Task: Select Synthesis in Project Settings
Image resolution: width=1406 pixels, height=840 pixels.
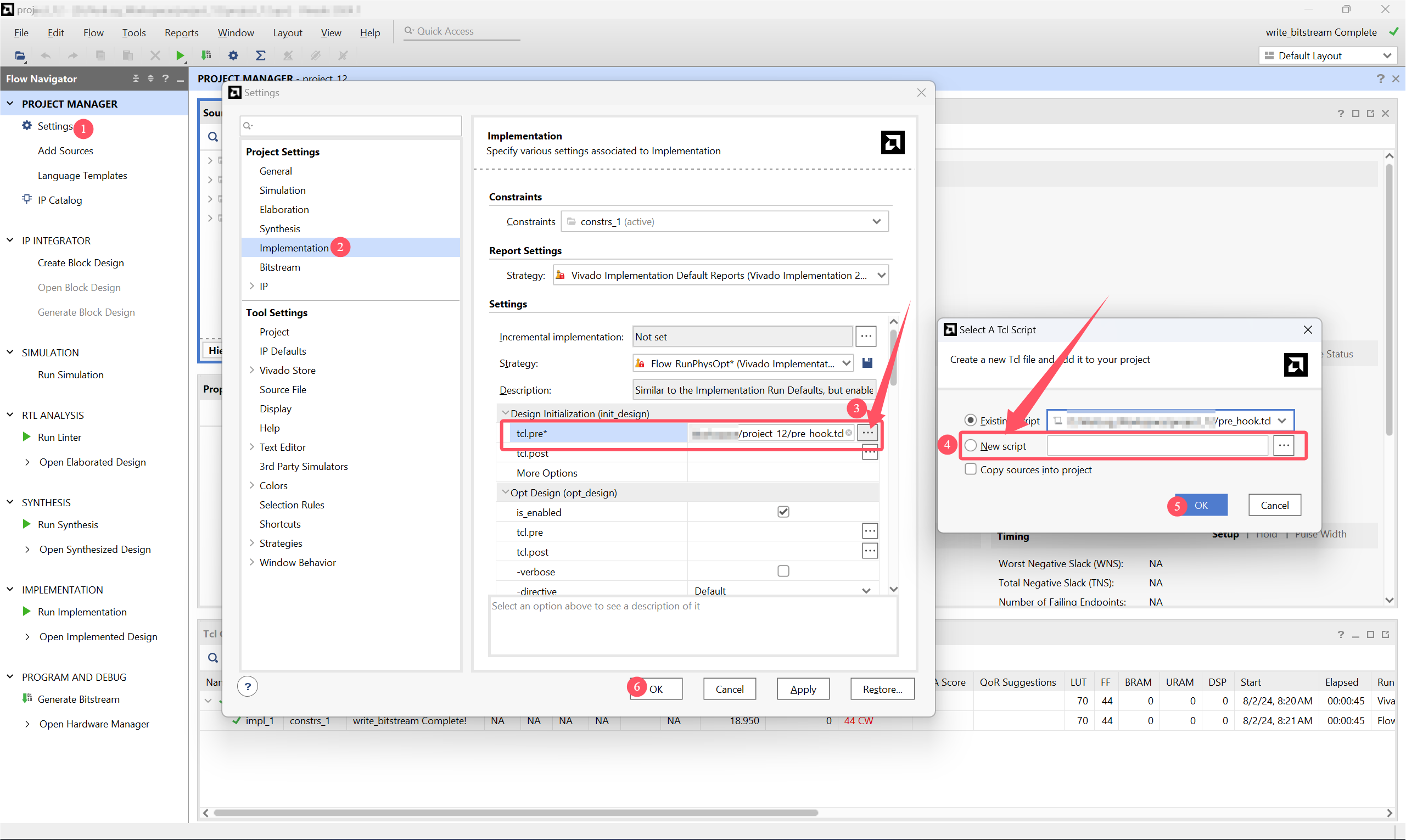Action: point(279,229)
